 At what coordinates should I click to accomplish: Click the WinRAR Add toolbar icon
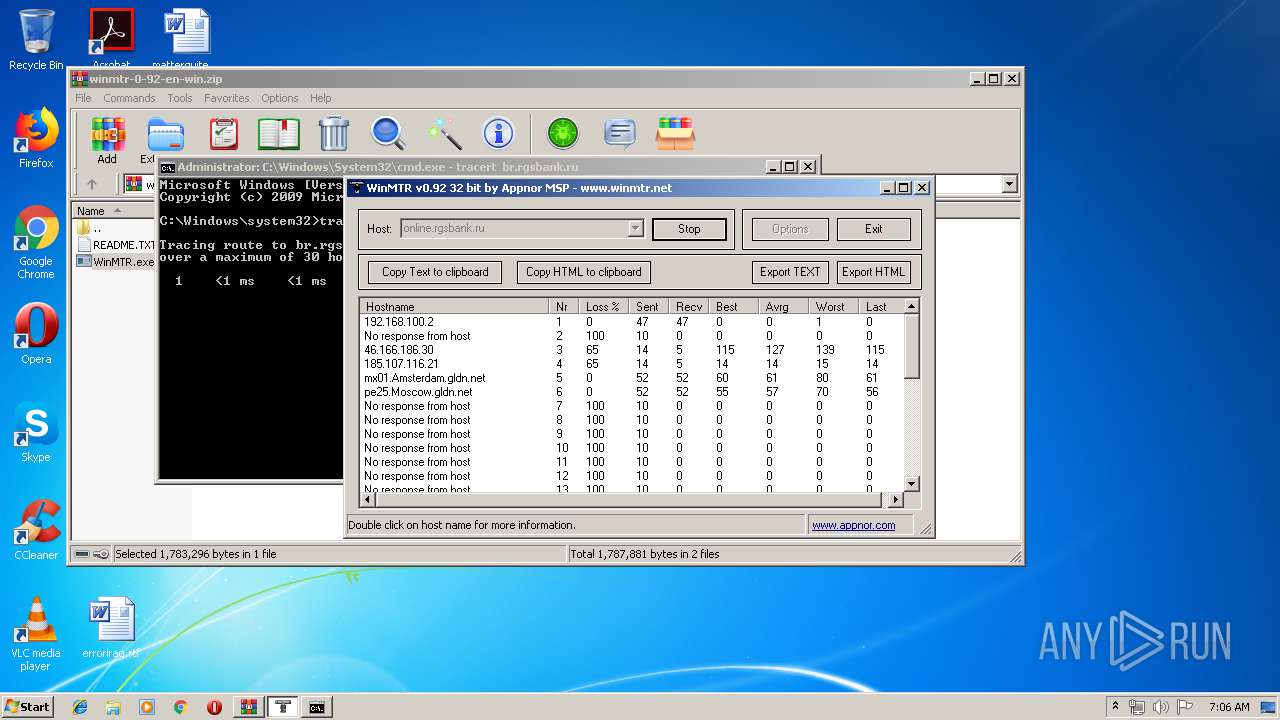click(107, 134)
